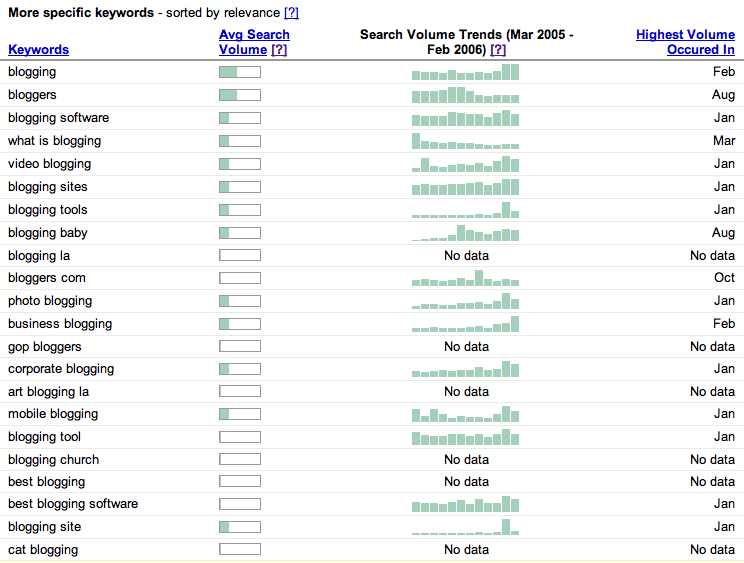744x563 pixels.
Task: Click the trend chart for 'best blogging software'
Action: pos(465,504)
